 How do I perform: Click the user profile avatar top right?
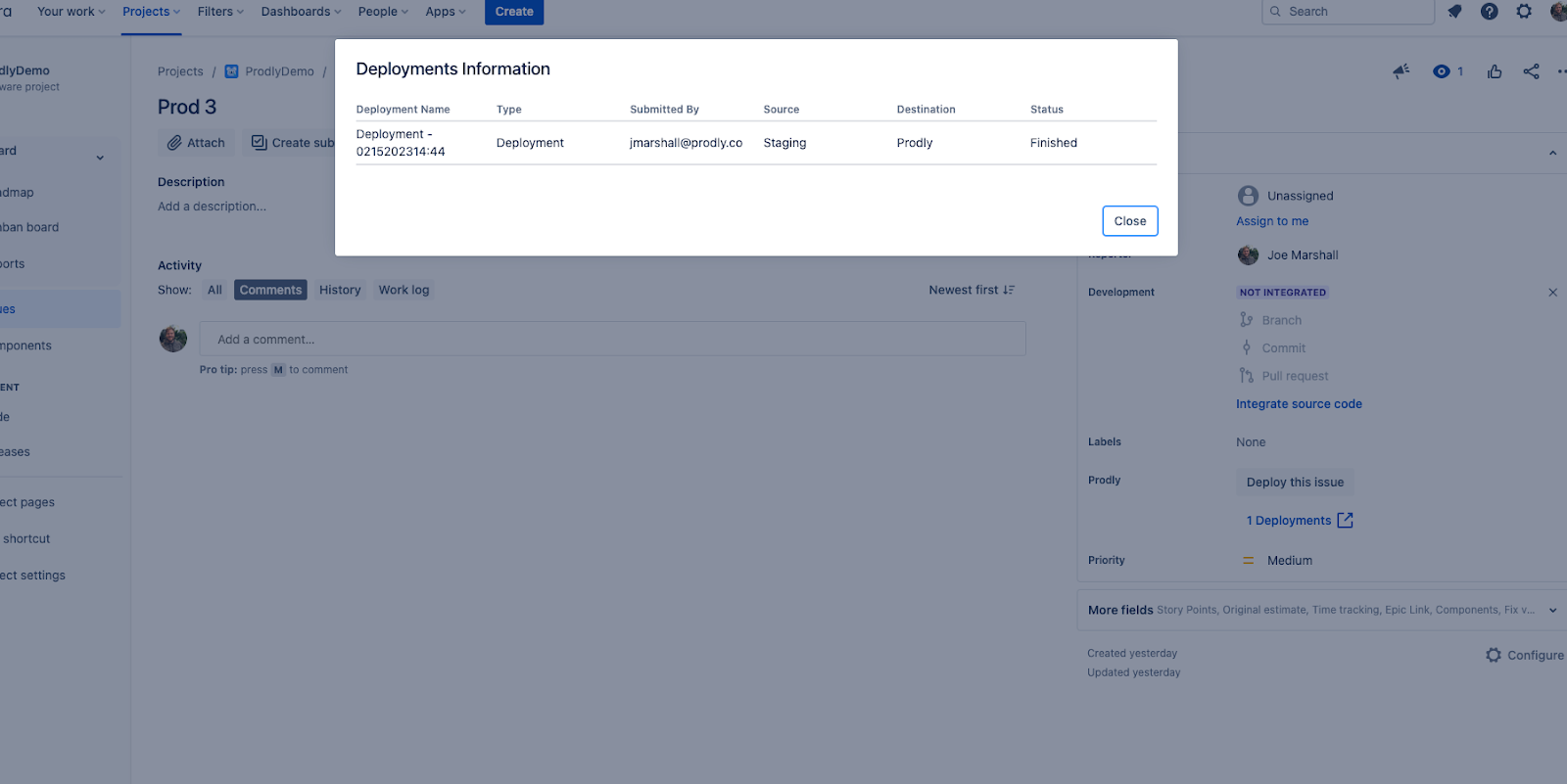click(x=1558, y=12)
